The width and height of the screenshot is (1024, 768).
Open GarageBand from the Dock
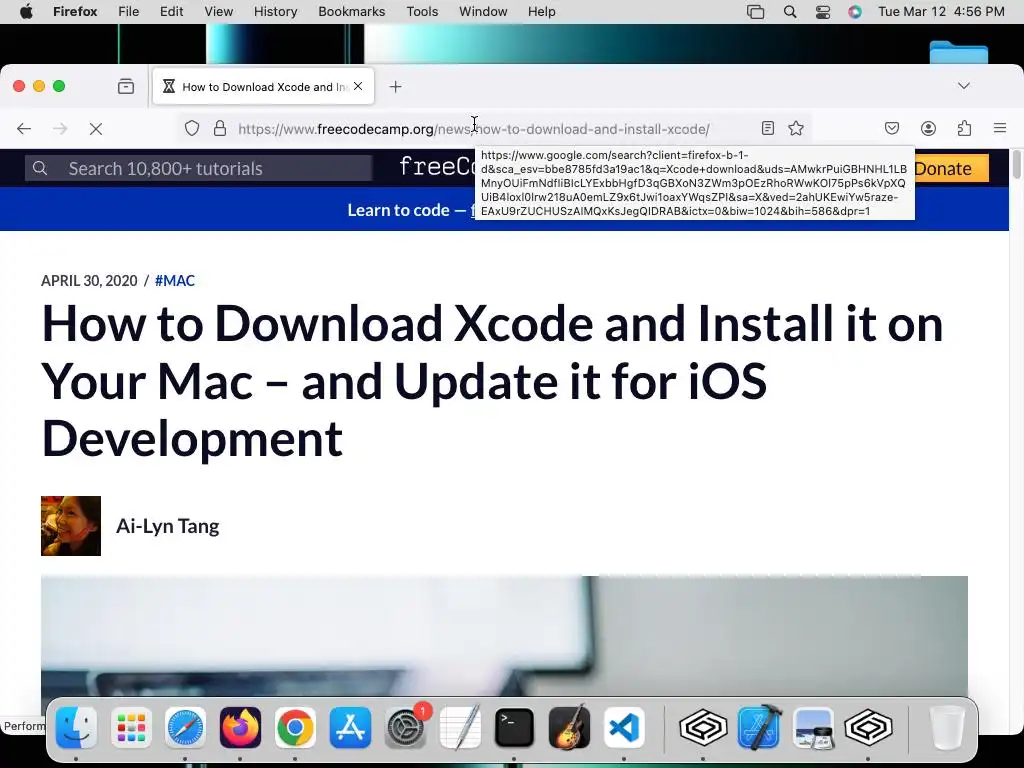click(x=569, y=727)
